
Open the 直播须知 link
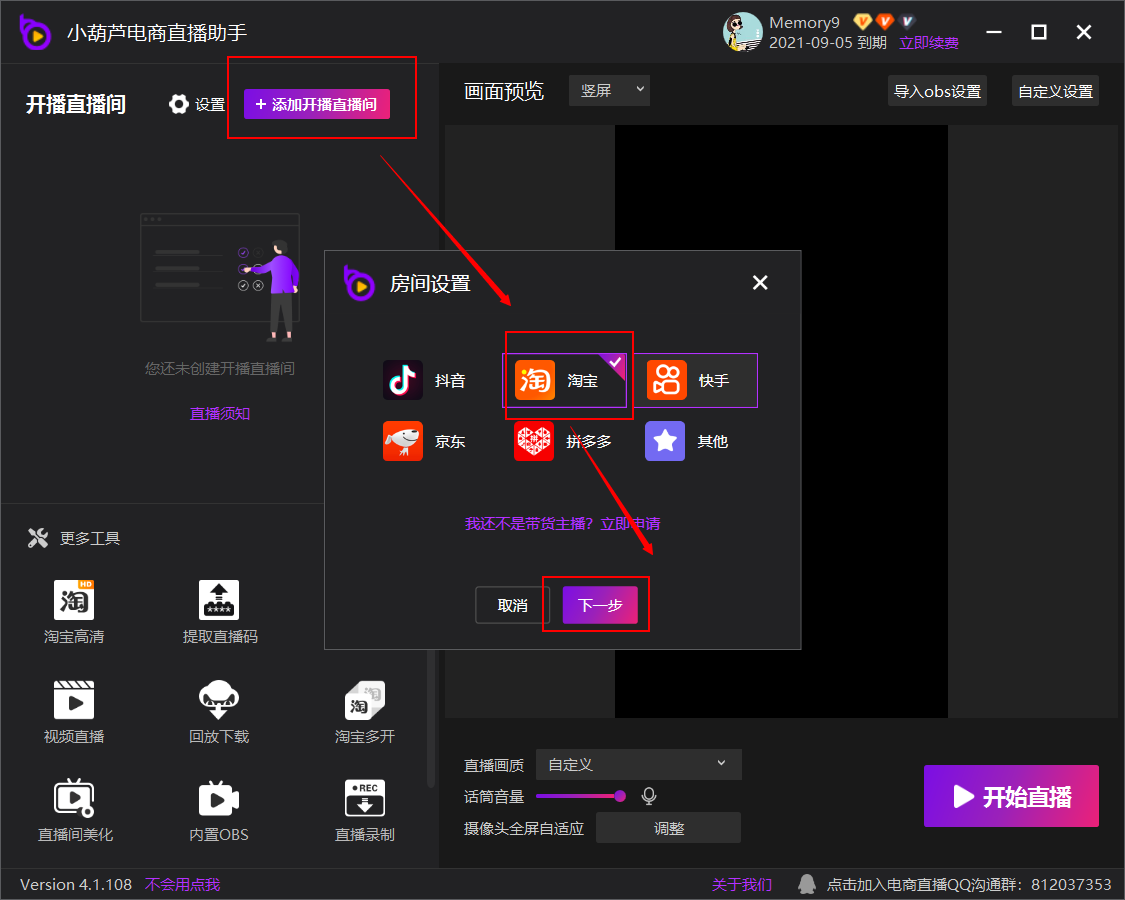[x=220, y=413]
